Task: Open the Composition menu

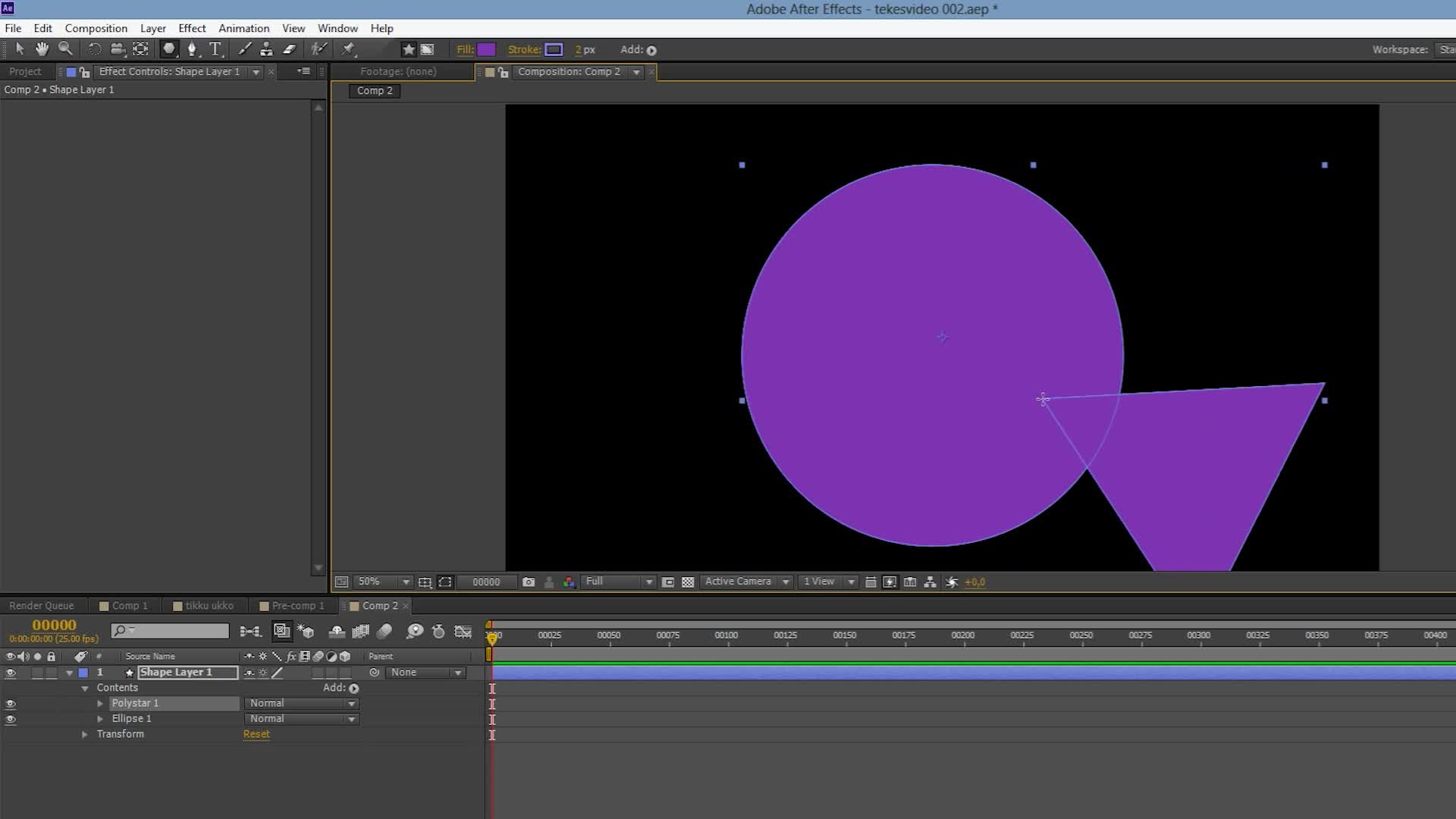Action: click(x=96, y=28)
